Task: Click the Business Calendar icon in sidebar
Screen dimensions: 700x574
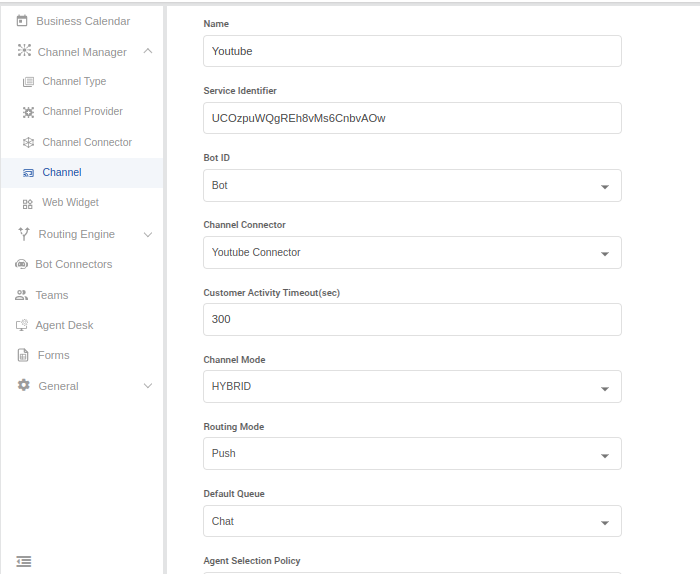Action: tap(22, 21)
